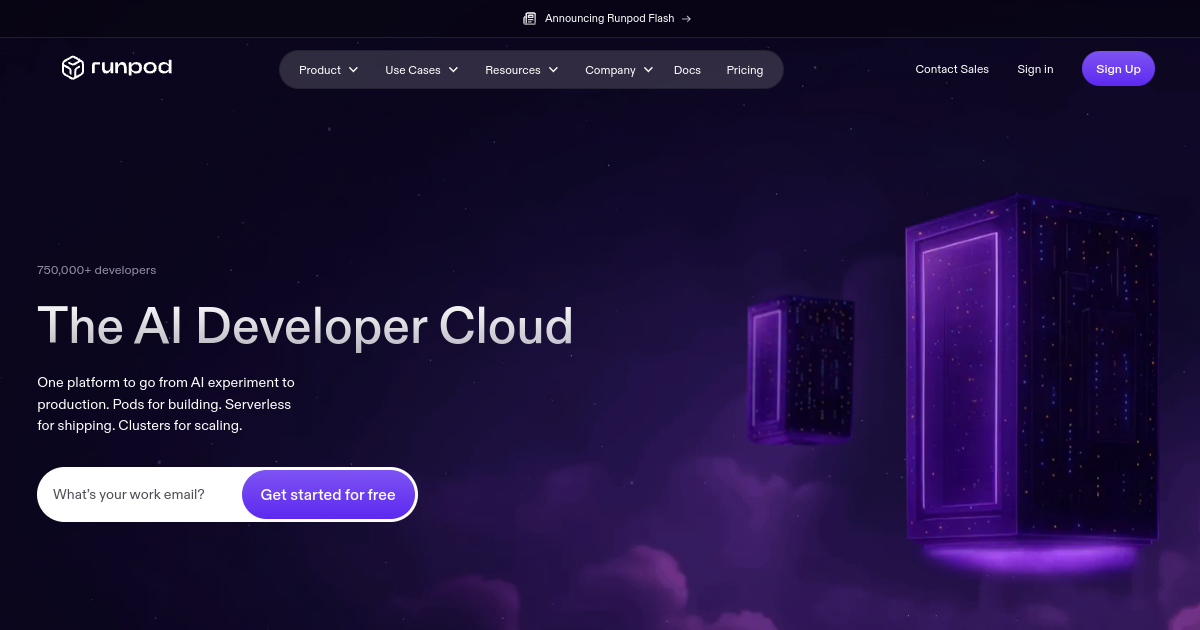Open the Use Cases menu
The width and height of the screenshot is (1200, 630).
click(421, 70)
